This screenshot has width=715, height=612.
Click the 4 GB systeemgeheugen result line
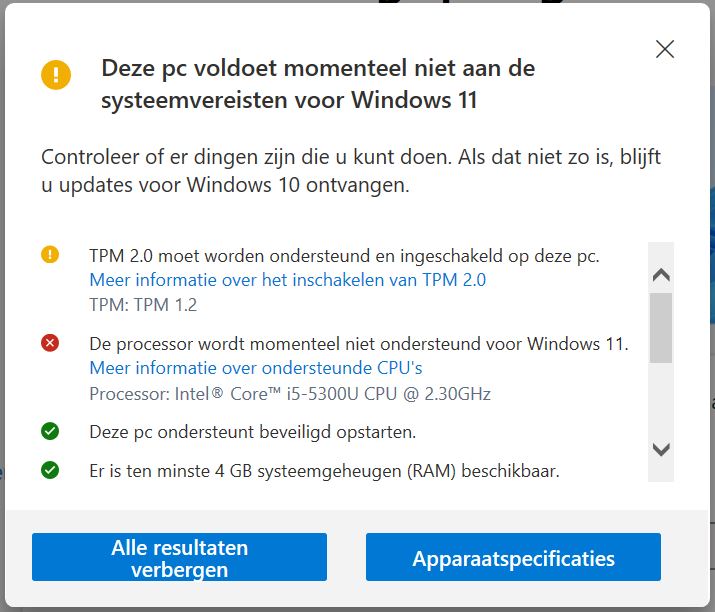click(x=324, y=470)
